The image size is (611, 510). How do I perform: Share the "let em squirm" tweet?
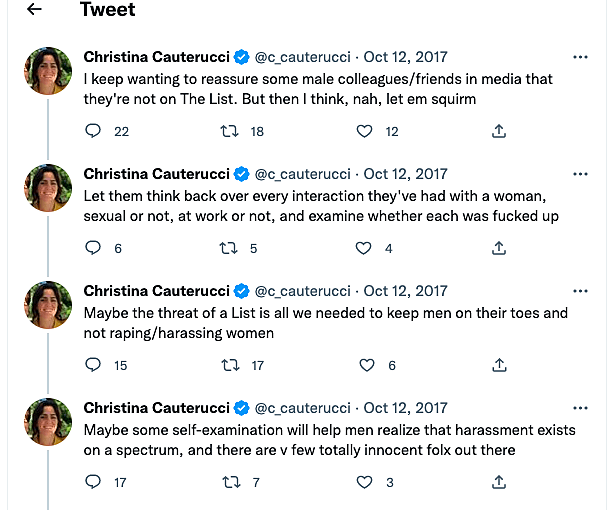click(x=499, y=131)
